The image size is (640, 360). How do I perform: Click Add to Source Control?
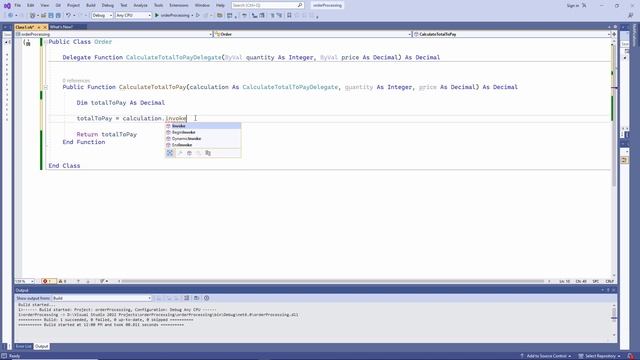coord(547,356)
